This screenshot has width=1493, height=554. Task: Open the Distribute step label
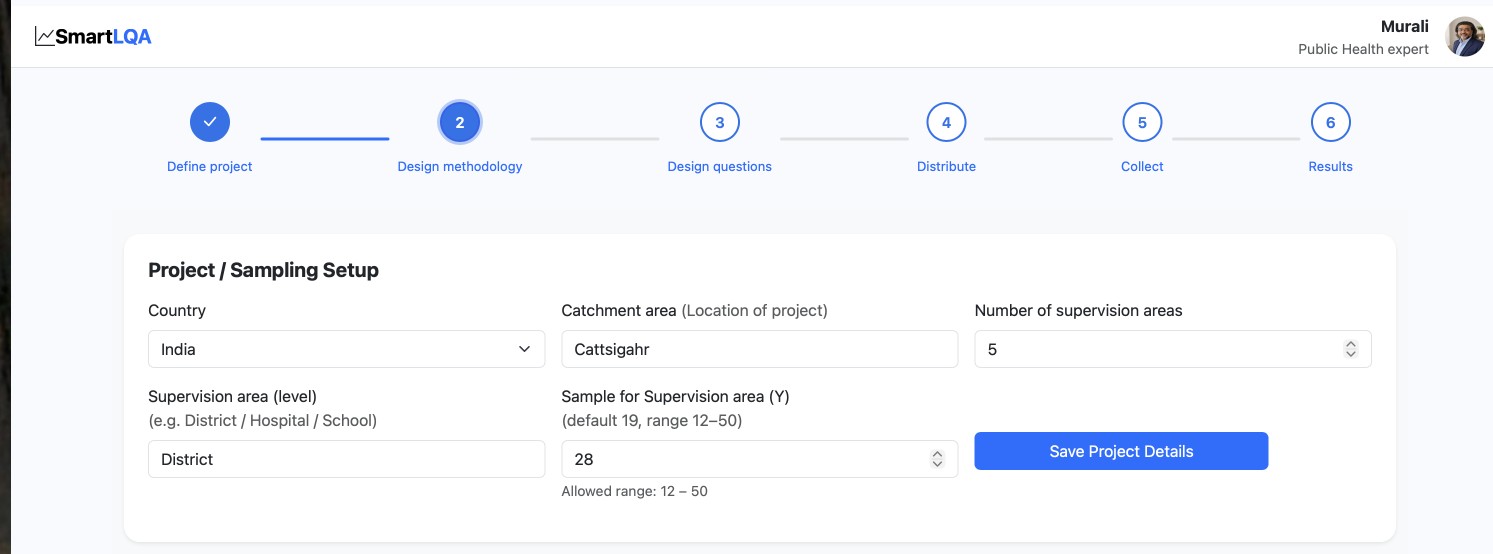(x=946, y=167)
